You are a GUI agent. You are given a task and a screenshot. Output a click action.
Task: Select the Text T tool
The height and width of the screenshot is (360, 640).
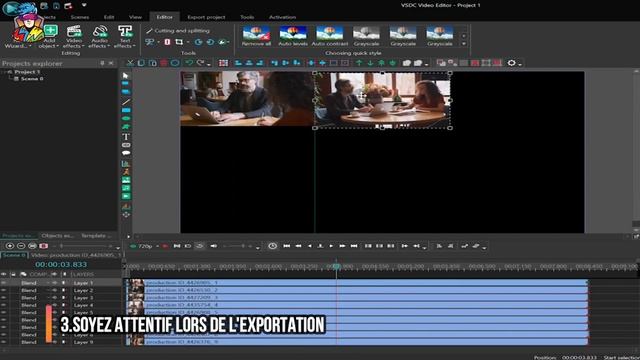pos(126,136)
